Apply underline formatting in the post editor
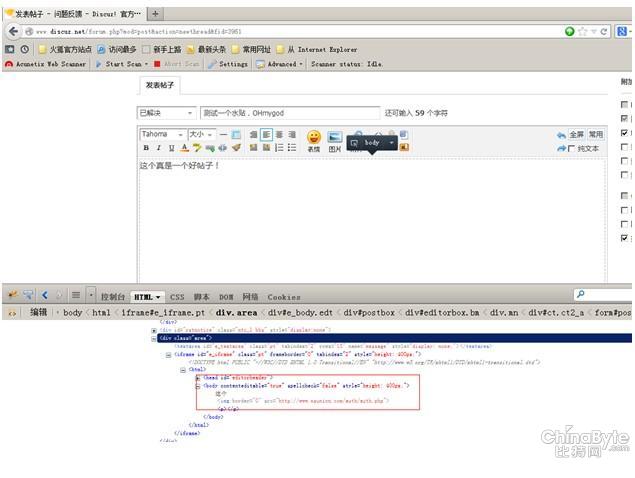Image resolution: width=635 pixels, height=478 pixels. pos(172,148)
